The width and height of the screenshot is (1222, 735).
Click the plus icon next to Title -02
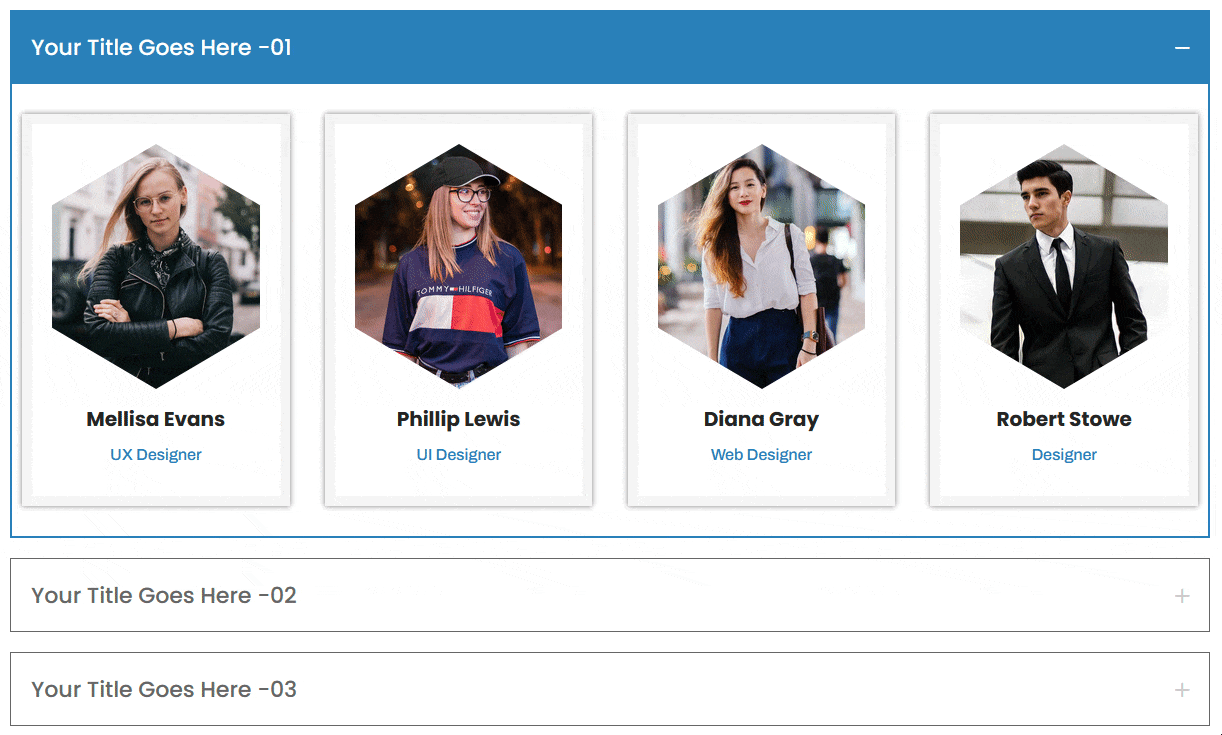[x=1181, y=594]
